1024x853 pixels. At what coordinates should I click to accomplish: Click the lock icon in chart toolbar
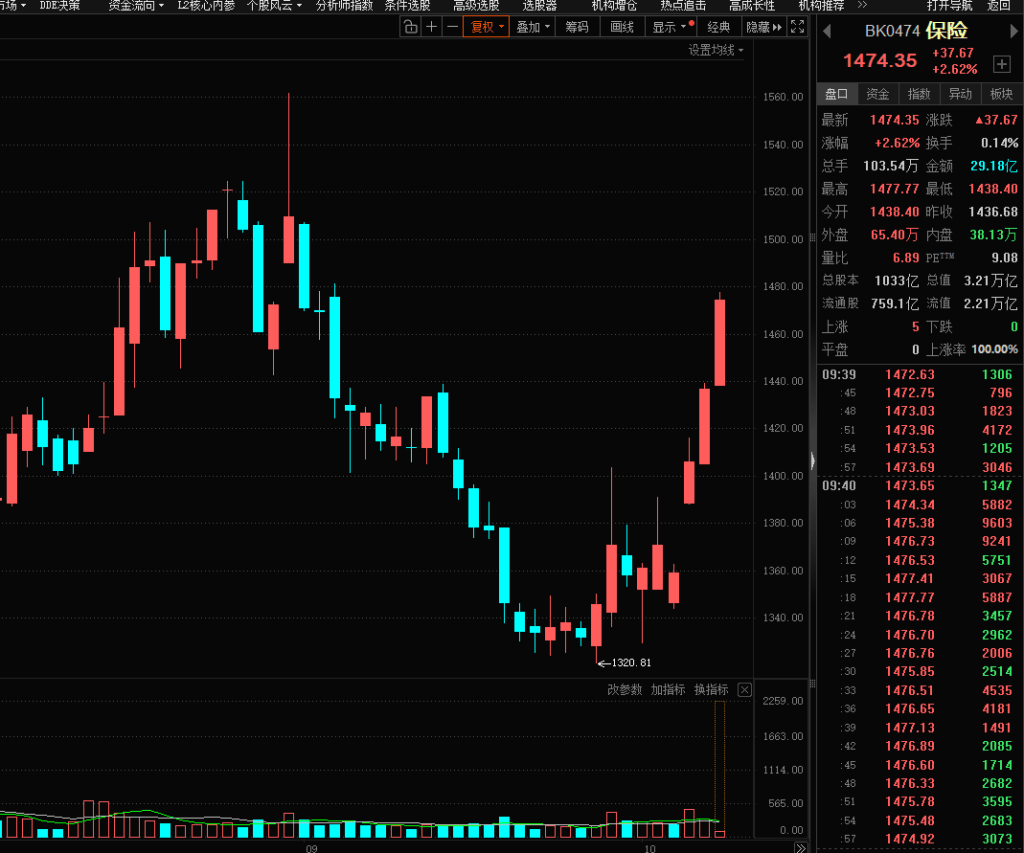point(410,27)
